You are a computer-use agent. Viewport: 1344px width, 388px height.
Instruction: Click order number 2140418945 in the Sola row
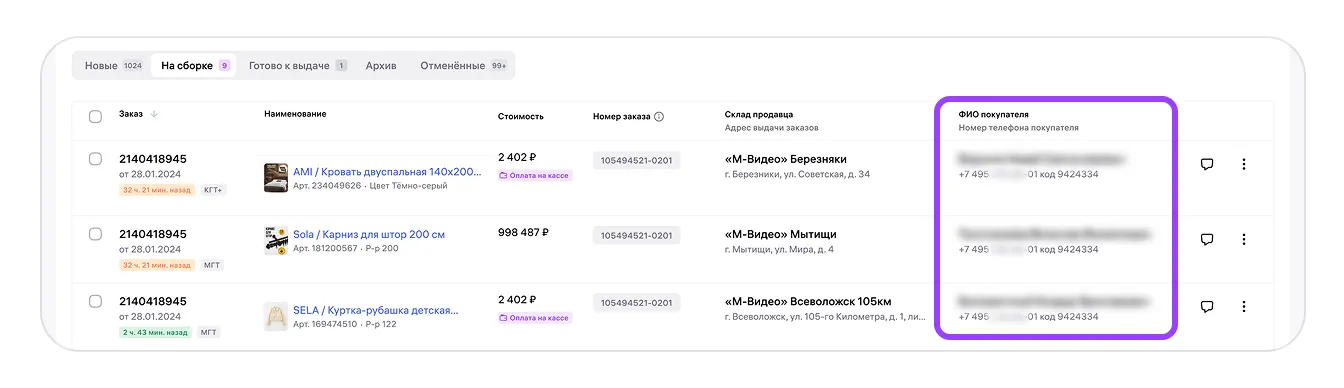tap(153, 234)
